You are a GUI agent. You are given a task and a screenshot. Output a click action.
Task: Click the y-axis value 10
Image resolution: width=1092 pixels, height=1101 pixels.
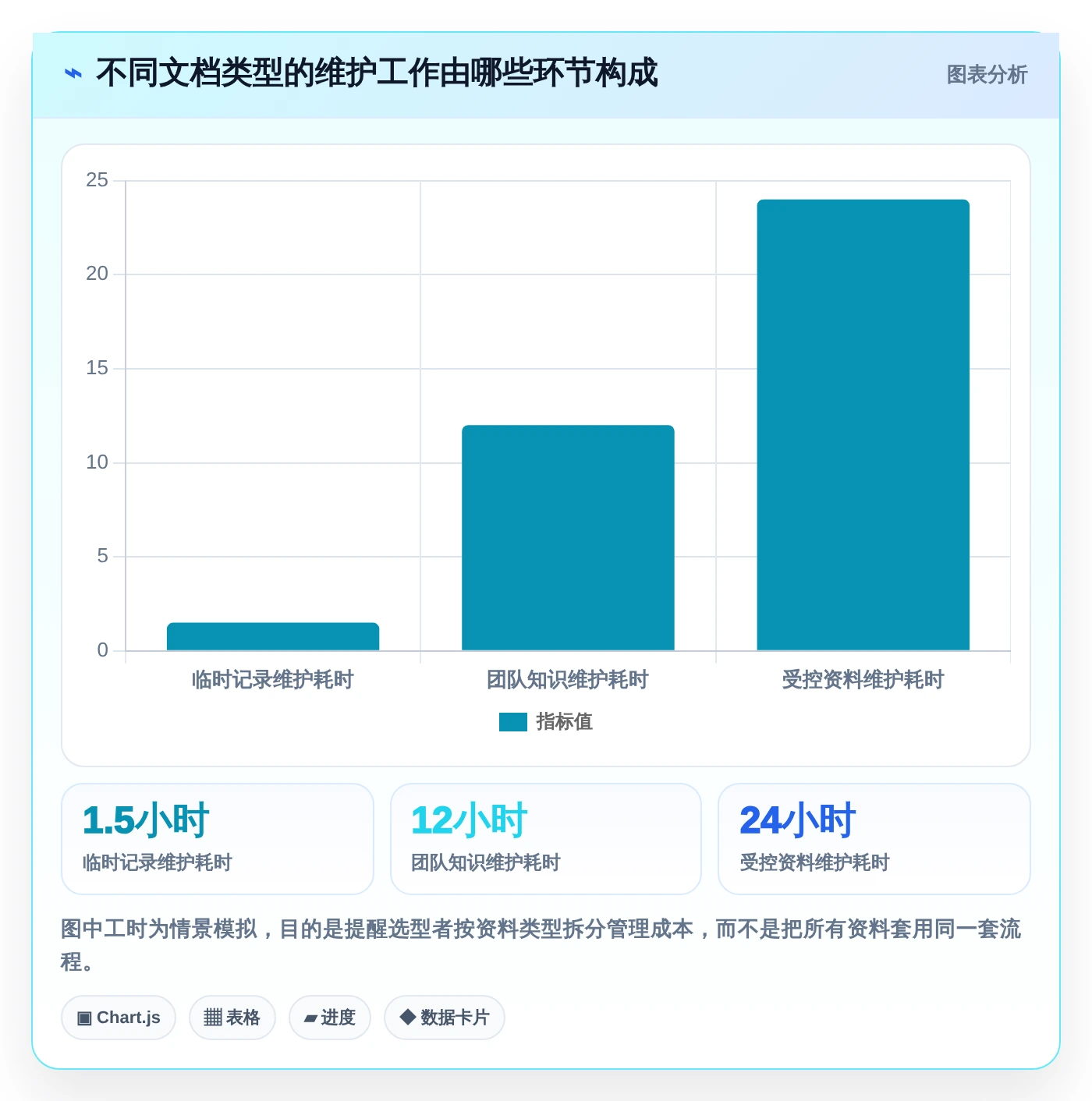click(x=97, y=462)
